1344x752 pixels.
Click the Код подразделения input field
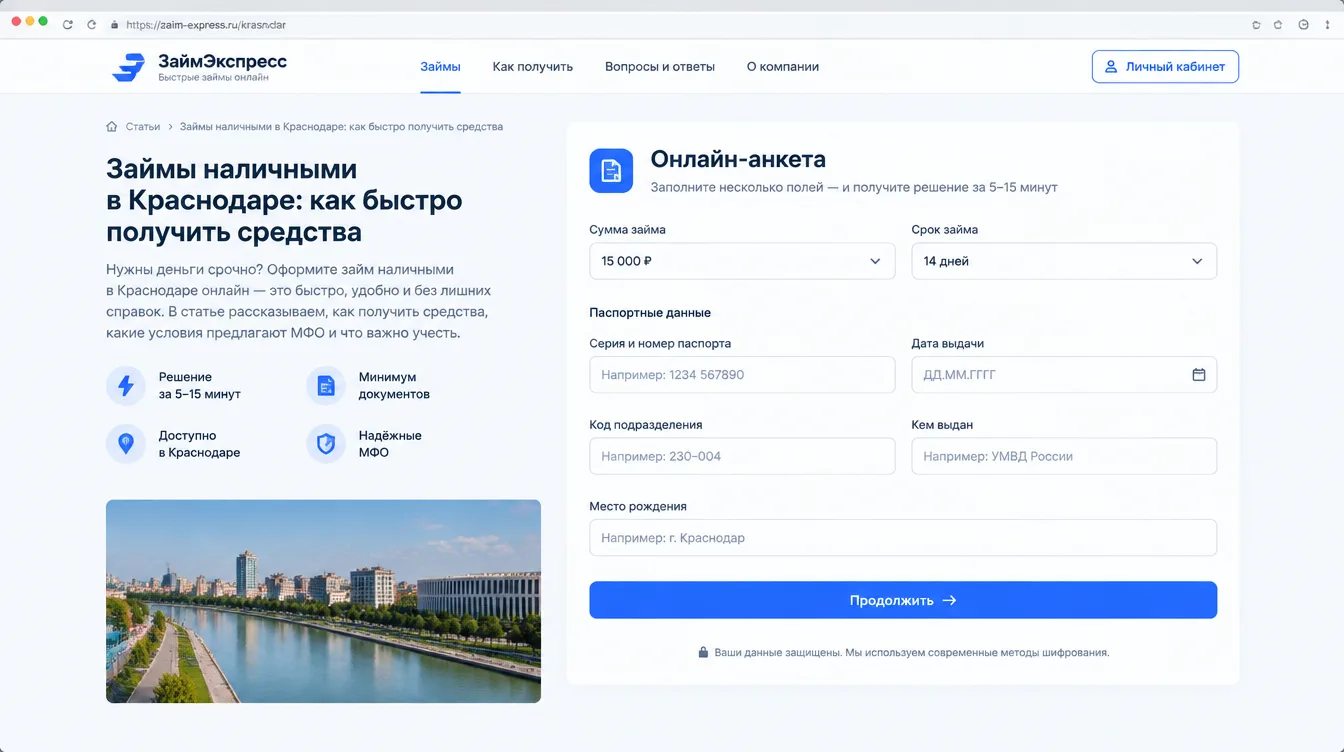pos(742,456)
